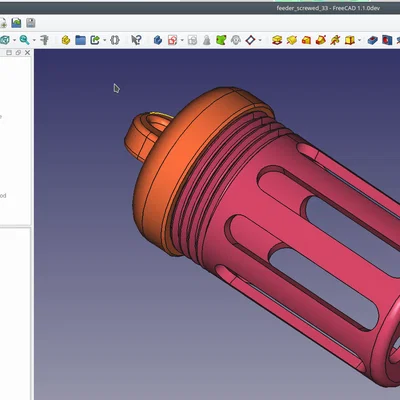Create a new Part with yellow icon
This screenshot has width=400, height=400.
pyautogui.click(x=66, y=40)
